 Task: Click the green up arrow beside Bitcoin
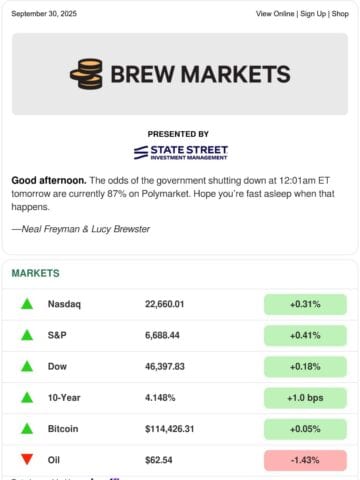coord(27,429)
